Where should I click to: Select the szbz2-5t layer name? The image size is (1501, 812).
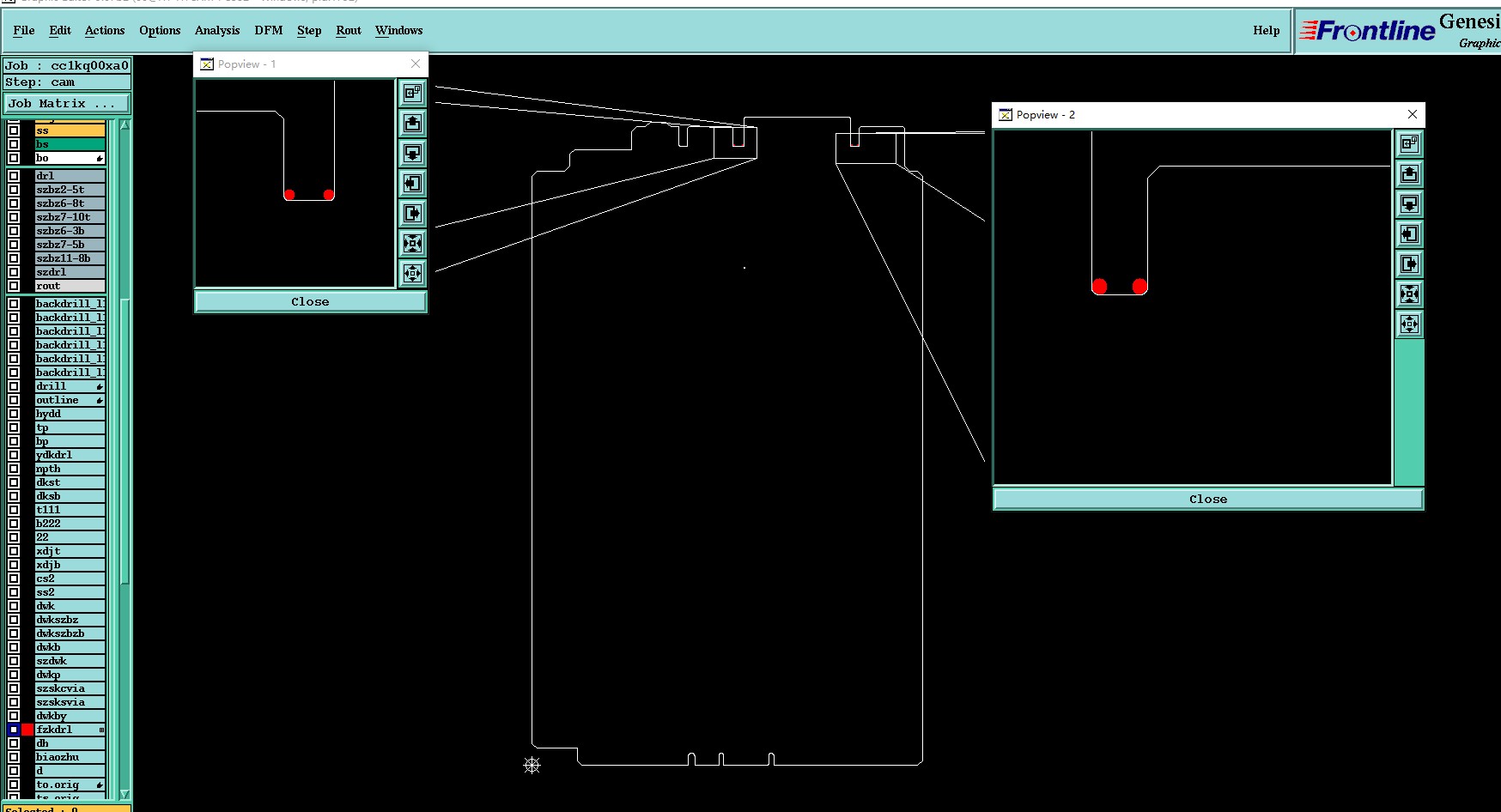tap(70, 190)
